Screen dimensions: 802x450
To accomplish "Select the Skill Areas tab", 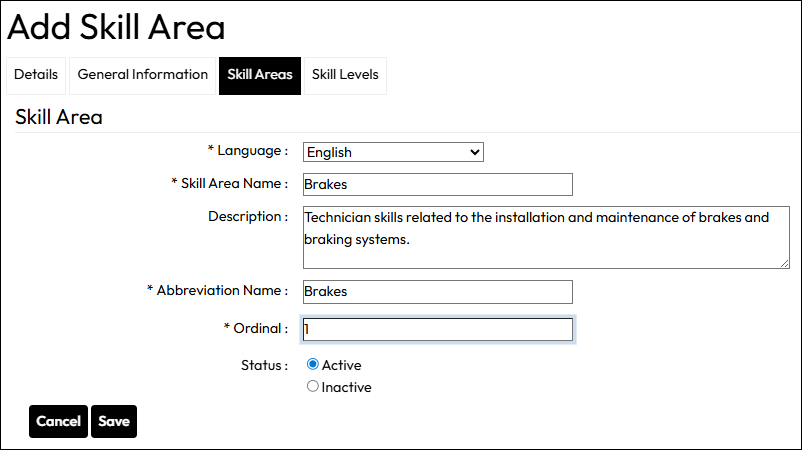I will (260, 75).
